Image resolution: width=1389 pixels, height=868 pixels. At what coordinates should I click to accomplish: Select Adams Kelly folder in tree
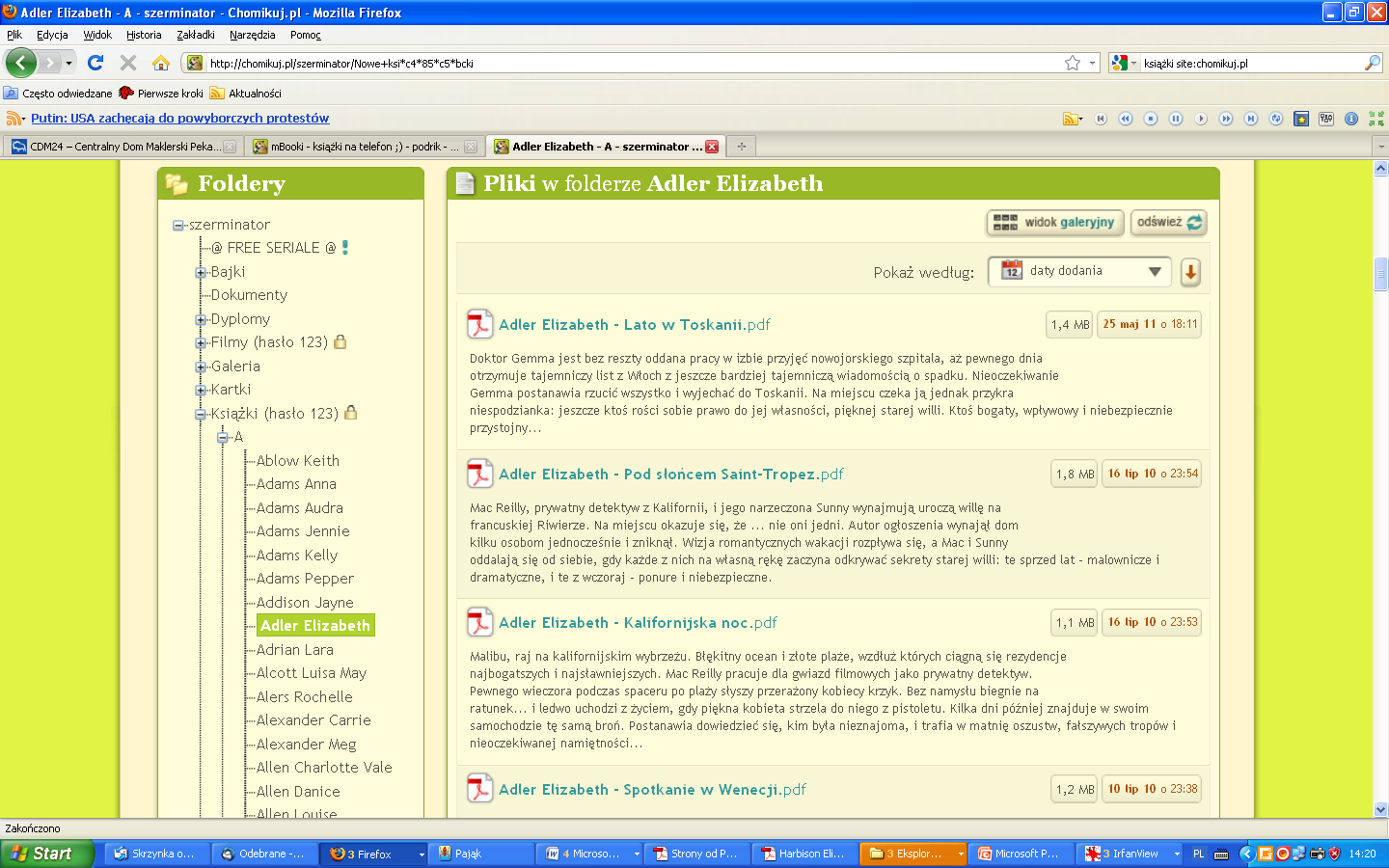(x=297, y=556)
